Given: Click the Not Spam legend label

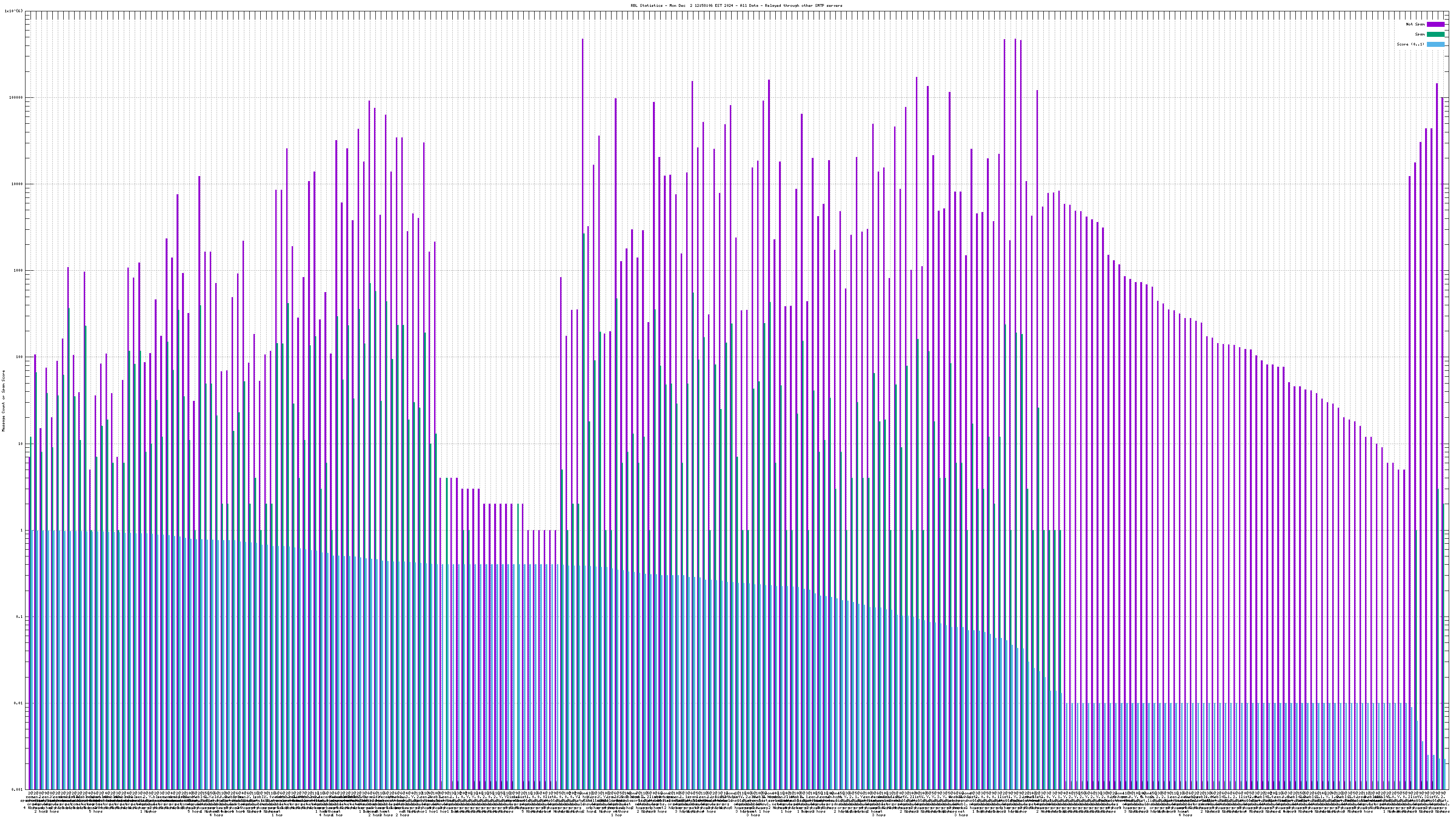Looking at the screenshot, I should point(1416,24).
